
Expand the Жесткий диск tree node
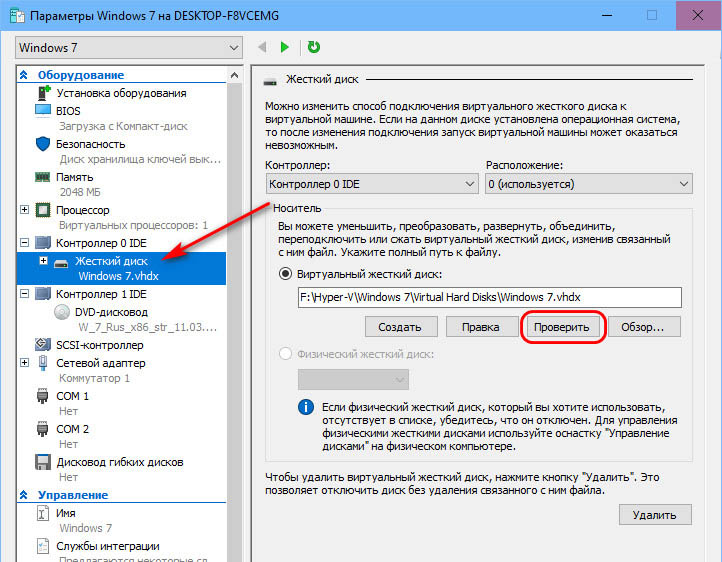[x=43, y=261]
